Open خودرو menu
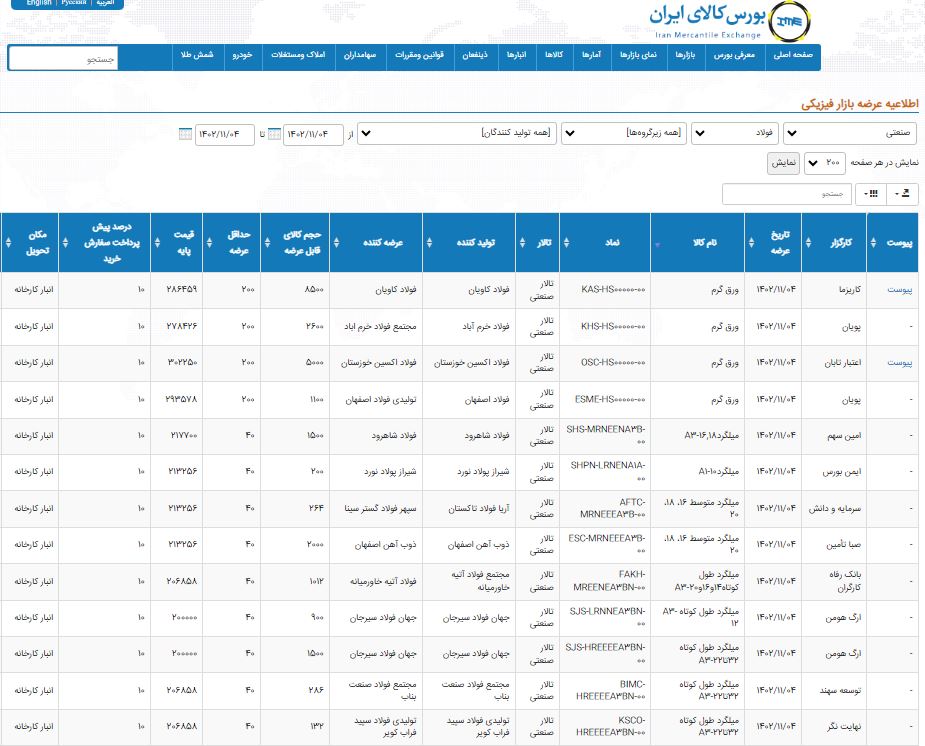 tap(242, 55)
